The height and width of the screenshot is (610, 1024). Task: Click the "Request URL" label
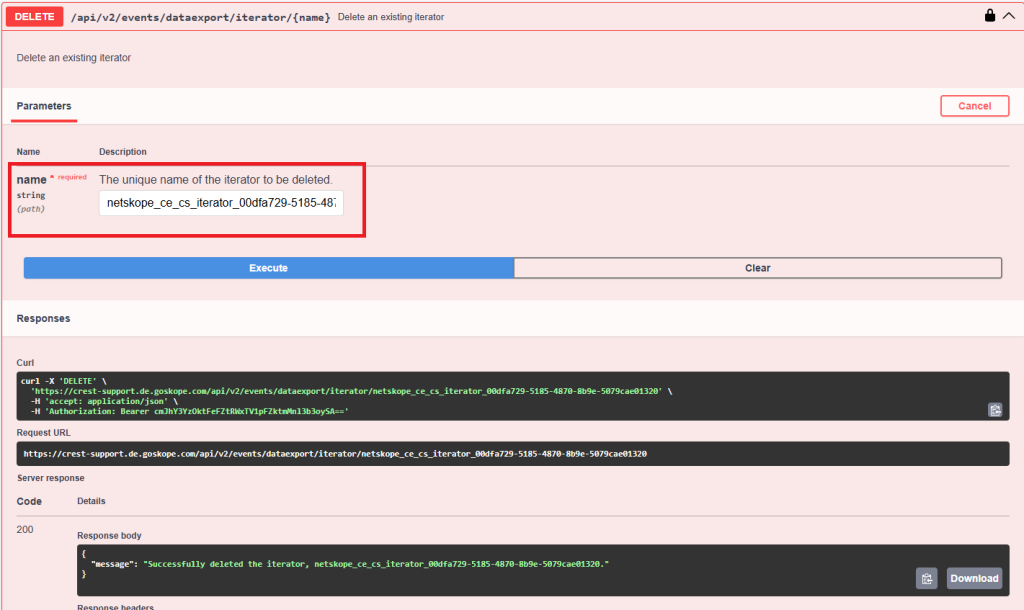[44, 433]
